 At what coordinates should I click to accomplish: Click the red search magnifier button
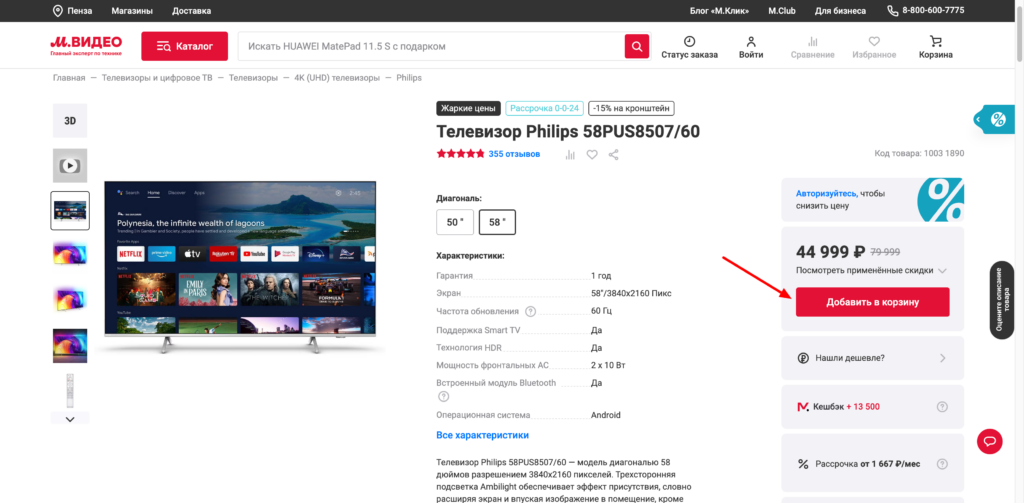(637, 46)
